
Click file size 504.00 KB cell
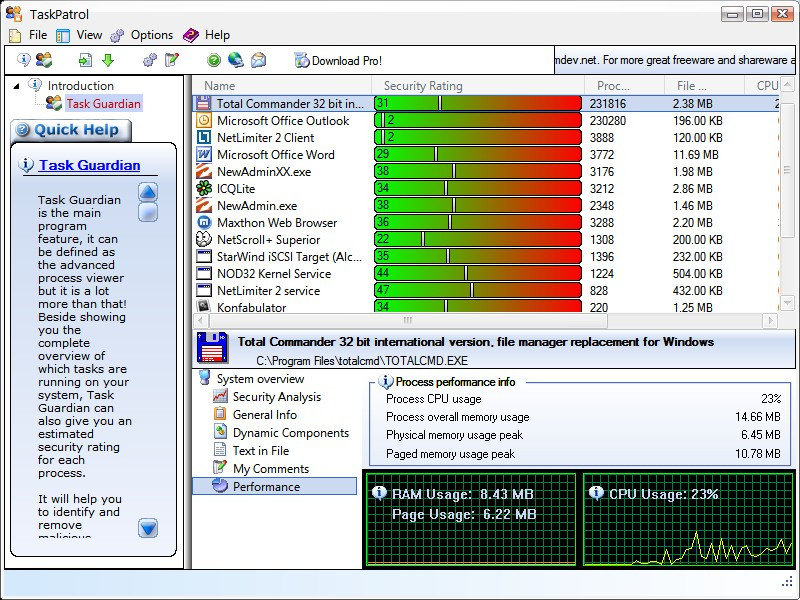pyautogui.click(x=697, y=273)
